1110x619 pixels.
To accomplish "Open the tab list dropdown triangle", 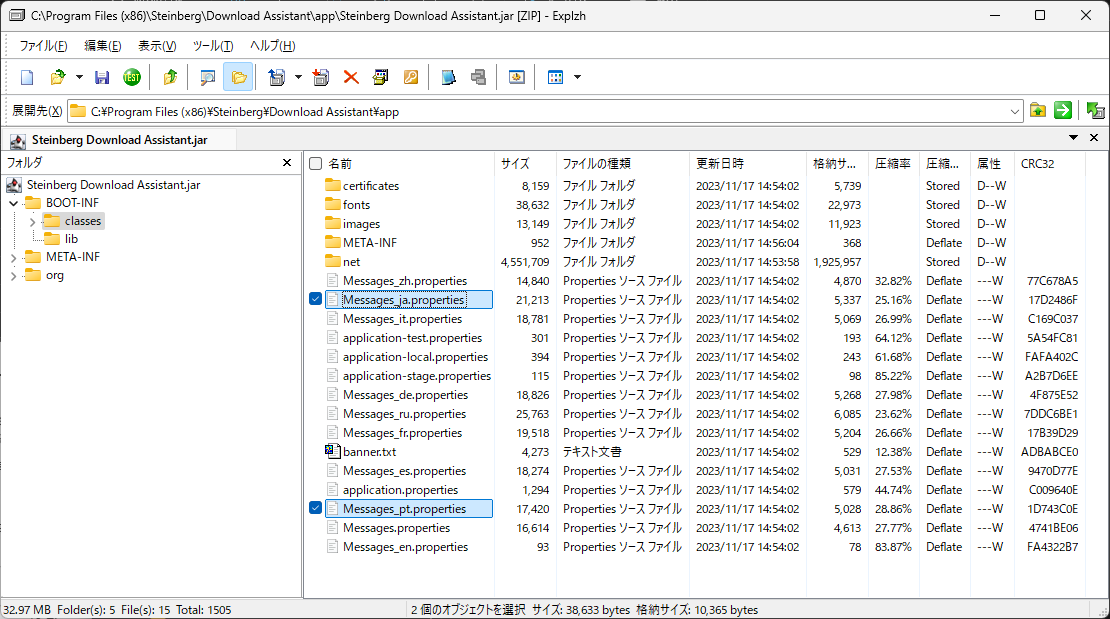I will click(x=1073, y=137).
